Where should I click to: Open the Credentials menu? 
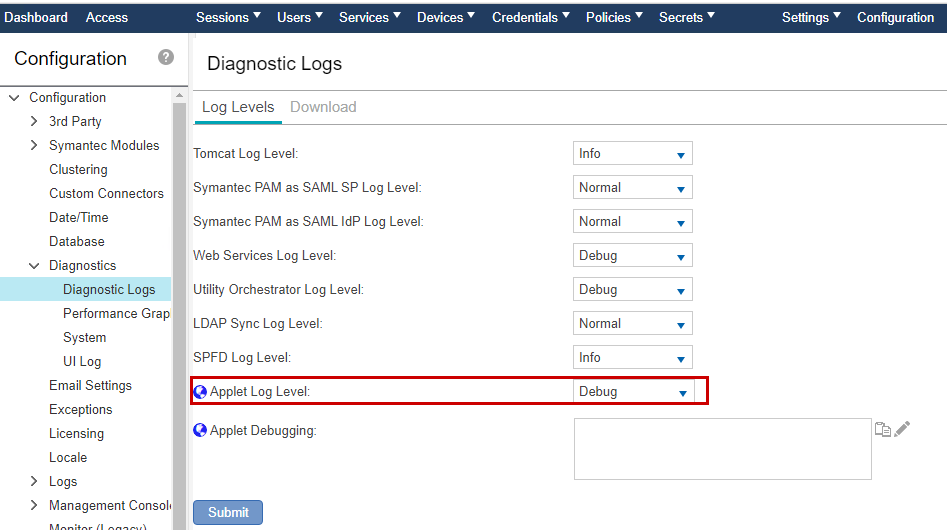tap(530, 18)
